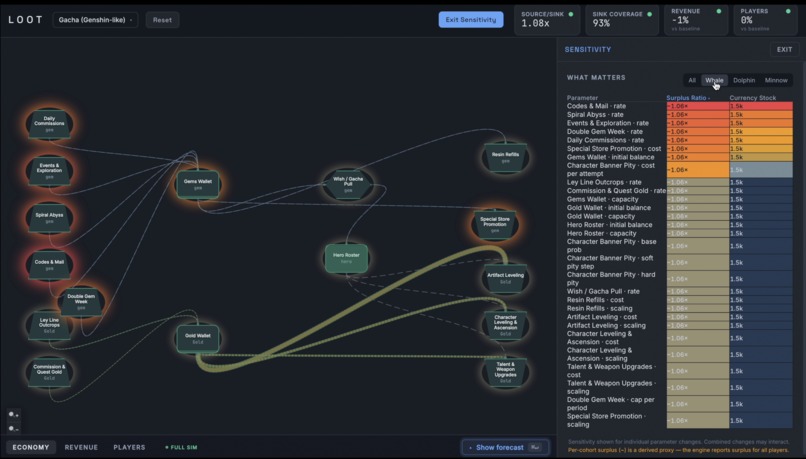This screenshot has width=806, height=459.
Task: Select 'Double Gem Week · rate' parameter row
Action: pyautogui.click(x=680, y=132)
